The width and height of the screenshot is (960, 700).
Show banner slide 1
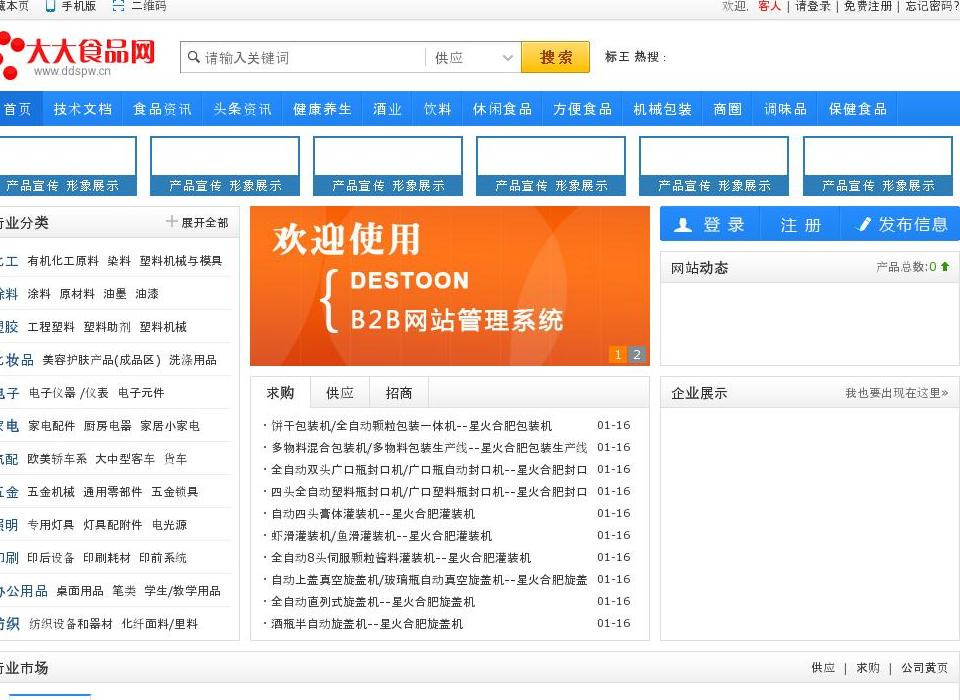pyautogui.click(x=618, y=355)
